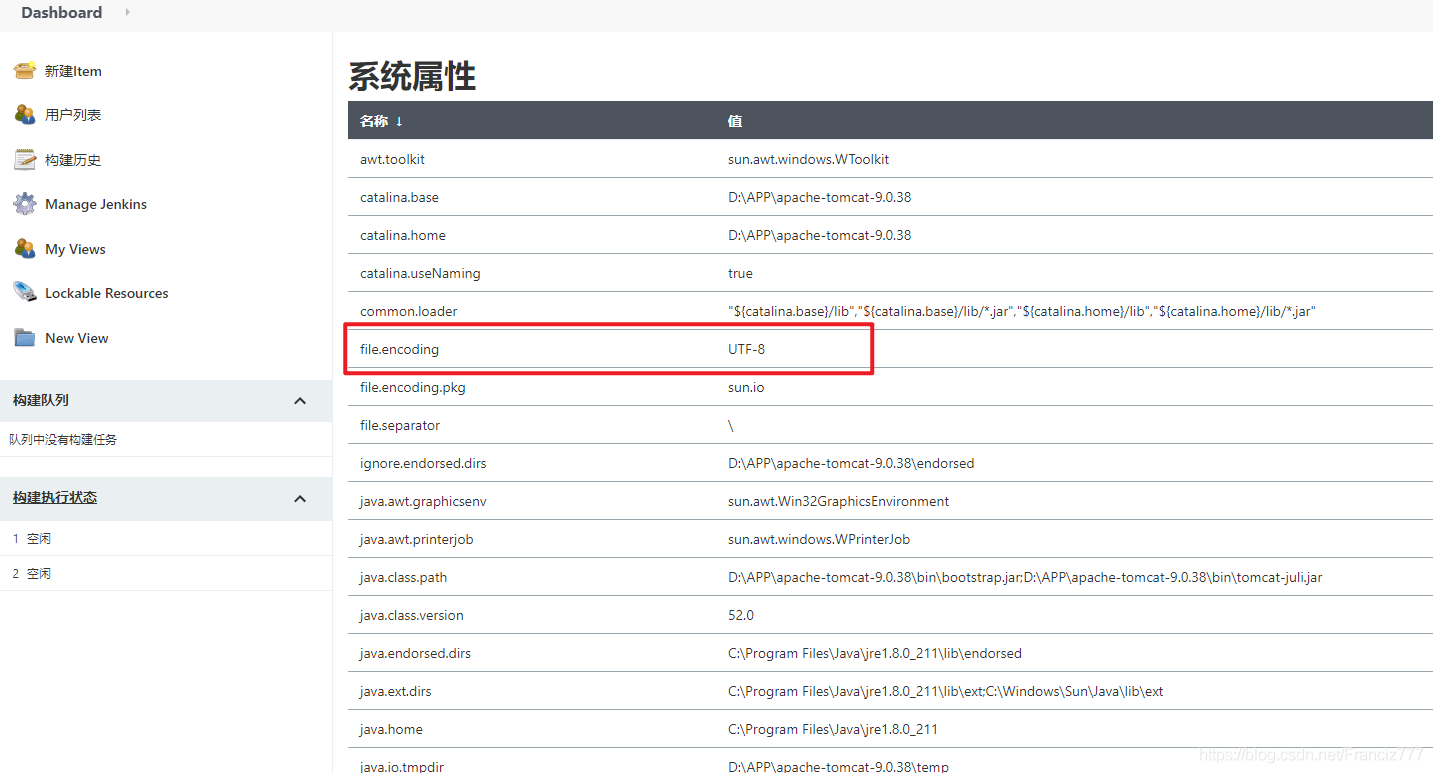Click the New View folder icon

pyautogui.click(x=24, y=338)
